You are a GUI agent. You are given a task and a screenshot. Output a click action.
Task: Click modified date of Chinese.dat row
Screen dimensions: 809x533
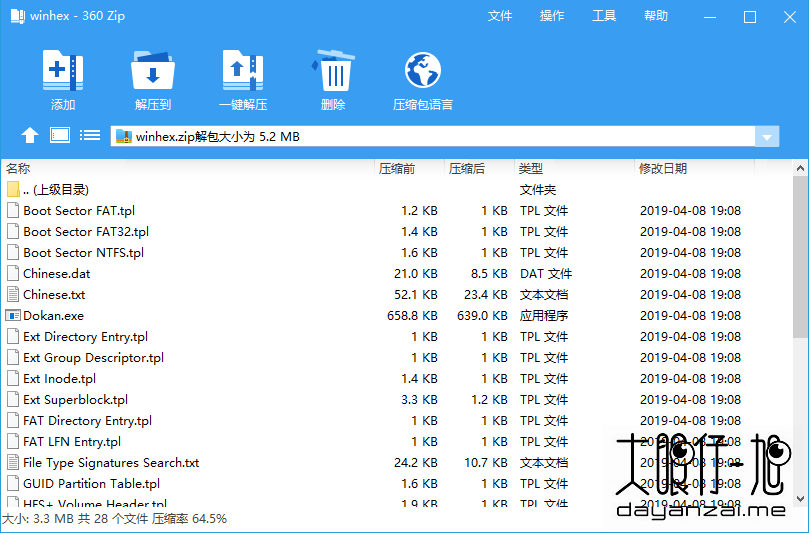point(690,273)
